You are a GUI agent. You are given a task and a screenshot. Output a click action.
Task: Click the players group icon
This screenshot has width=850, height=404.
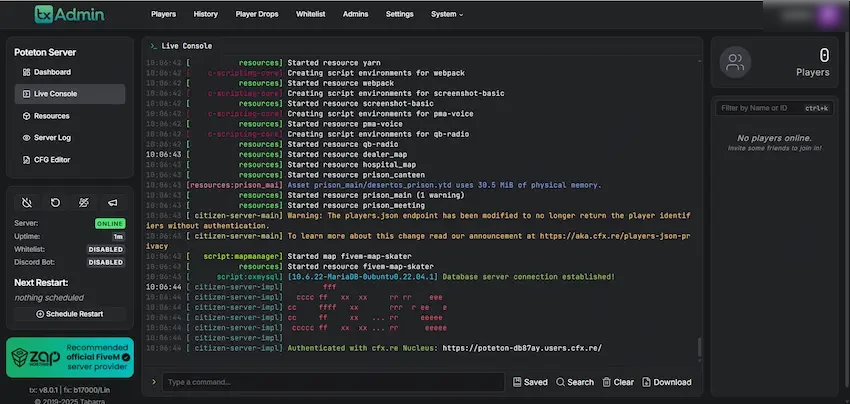(x=735, y=62)
